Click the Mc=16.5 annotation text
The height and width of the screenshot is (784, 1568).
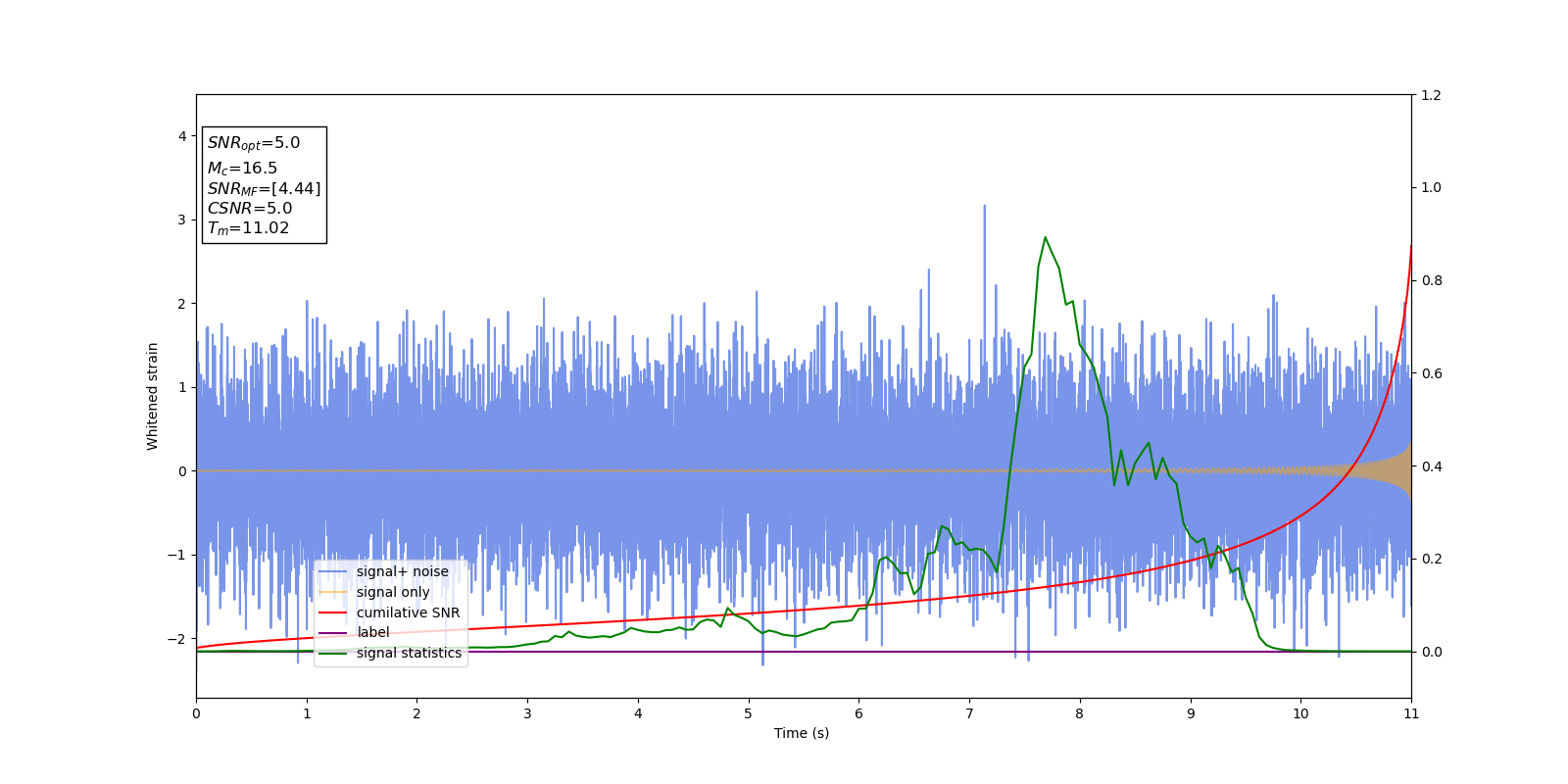tap(242, 169)
